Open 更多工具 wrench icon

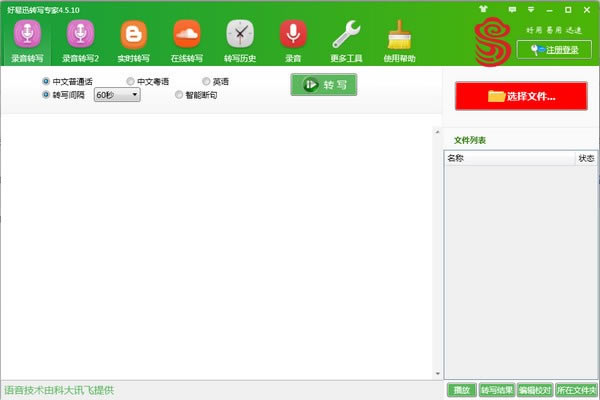point(346,40)
